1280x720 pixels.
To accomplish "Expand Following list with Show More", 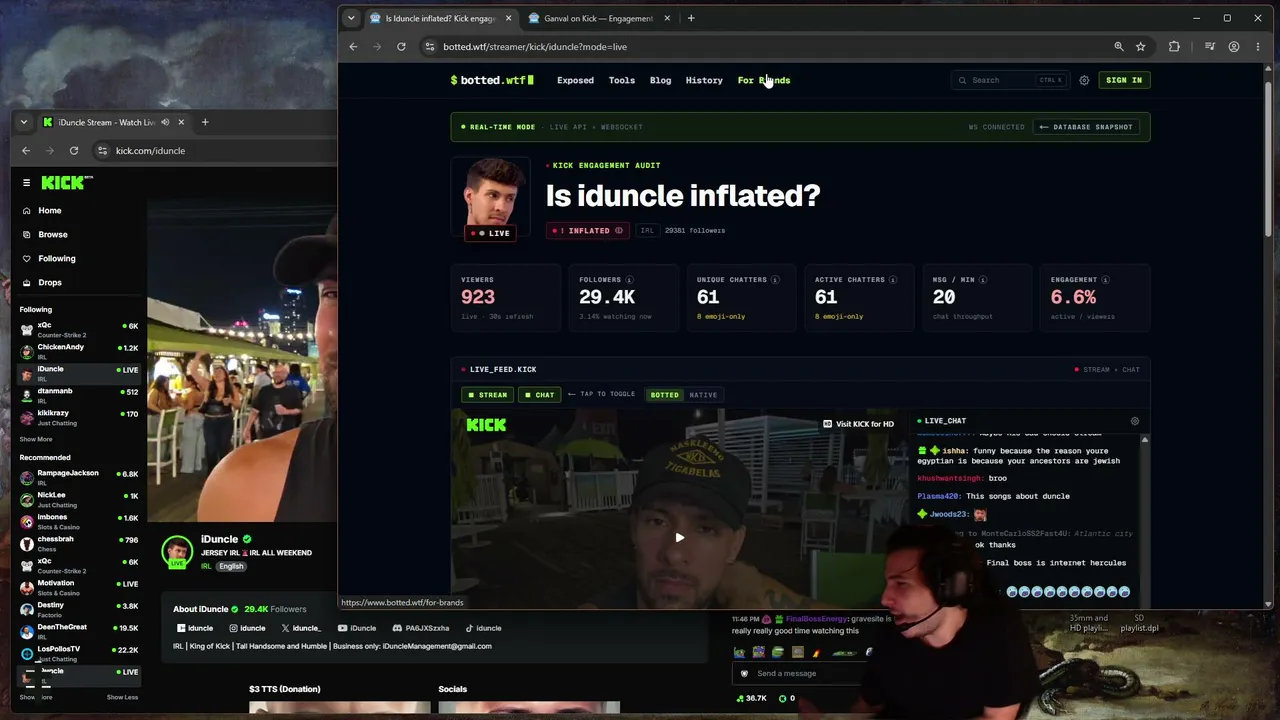I will [x=36, y=439].
